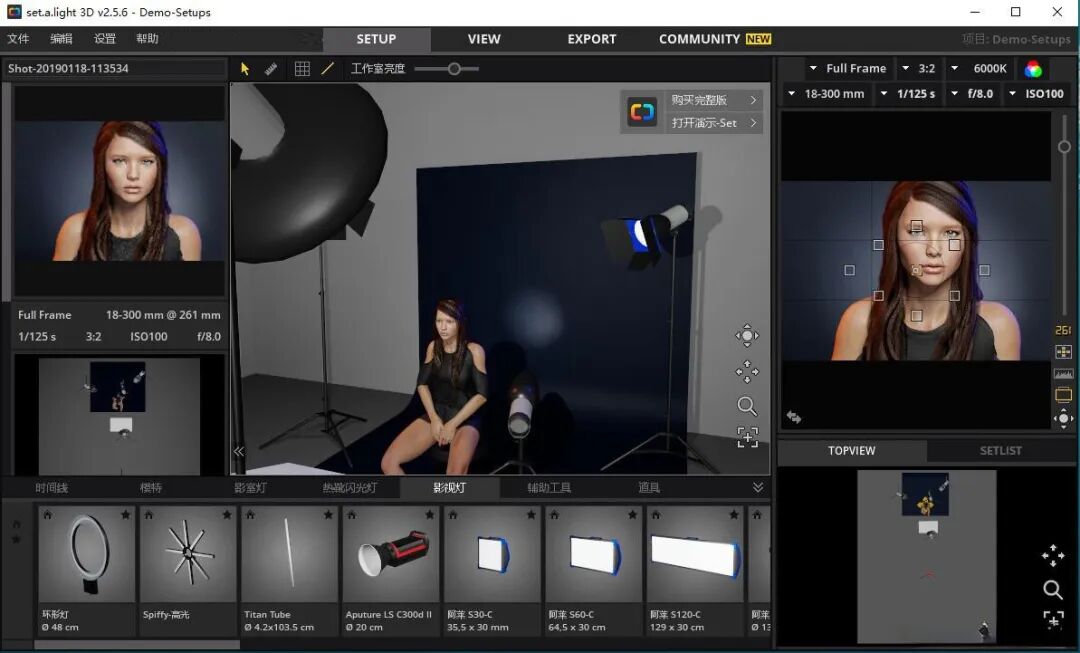
Task: Select the Titan Tube light thumbnail
Action: (289, 553)
